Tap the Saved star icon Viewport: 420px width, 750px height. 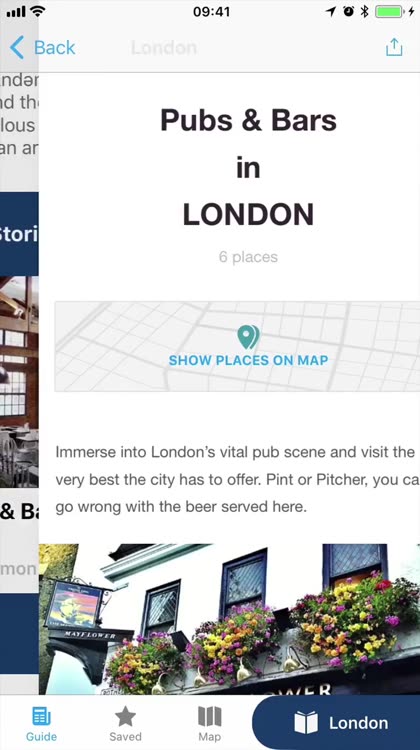point(125,716)
